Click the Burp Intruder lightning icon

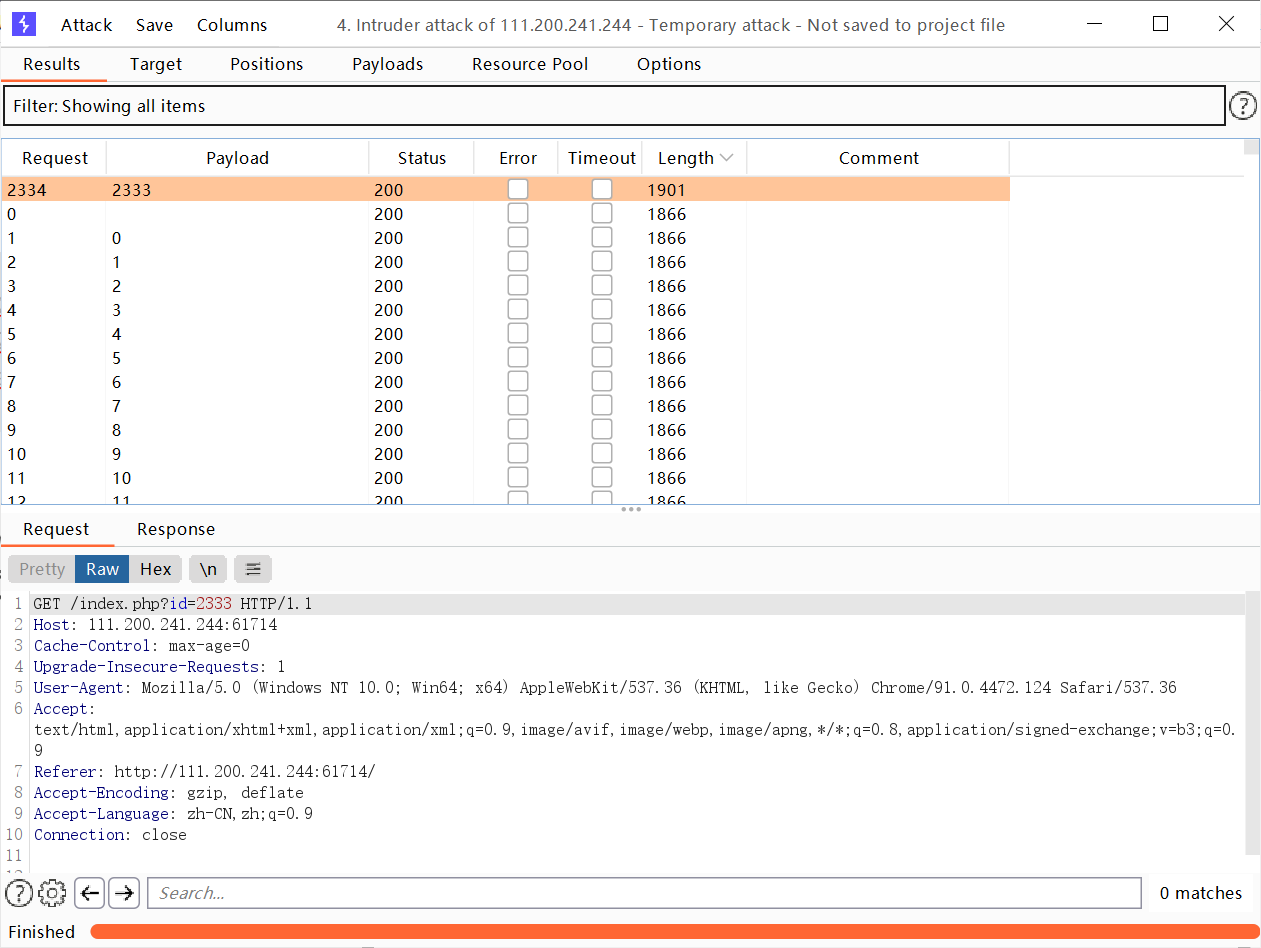24,24
